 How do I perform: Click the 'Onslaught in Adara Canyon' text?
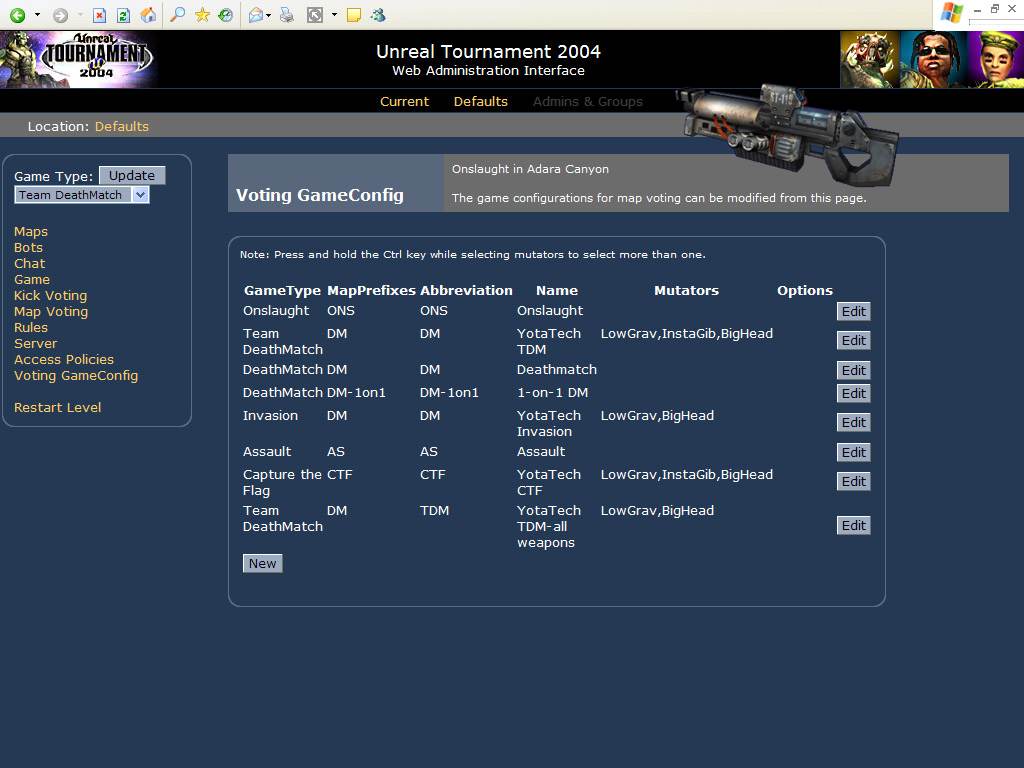click(x=530, y=168)
